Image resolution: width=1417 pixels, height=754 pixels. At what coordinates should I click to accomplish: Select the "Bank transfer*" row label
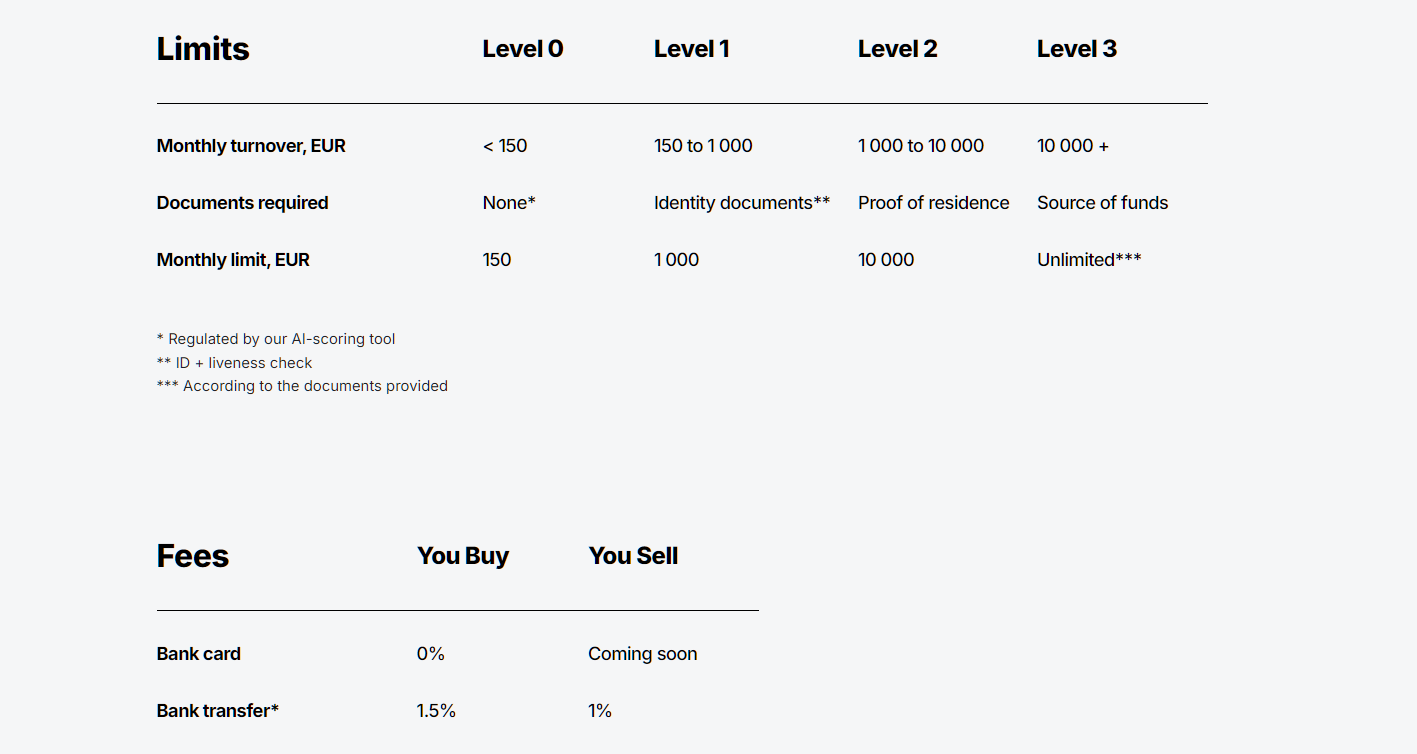[217, 711]
